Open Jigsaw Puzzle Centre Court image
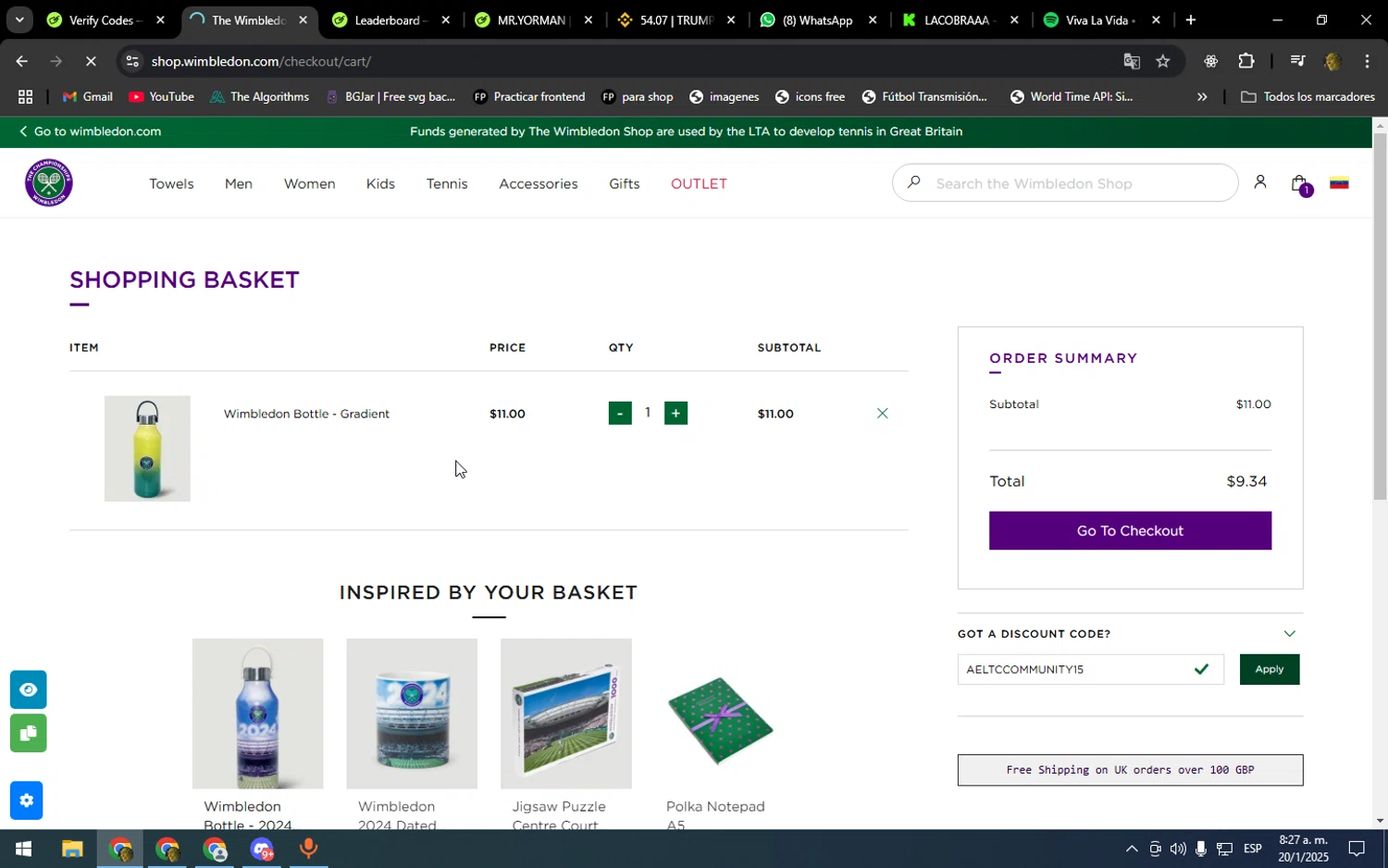1388x868 pixels. click(x=566, y=713)
